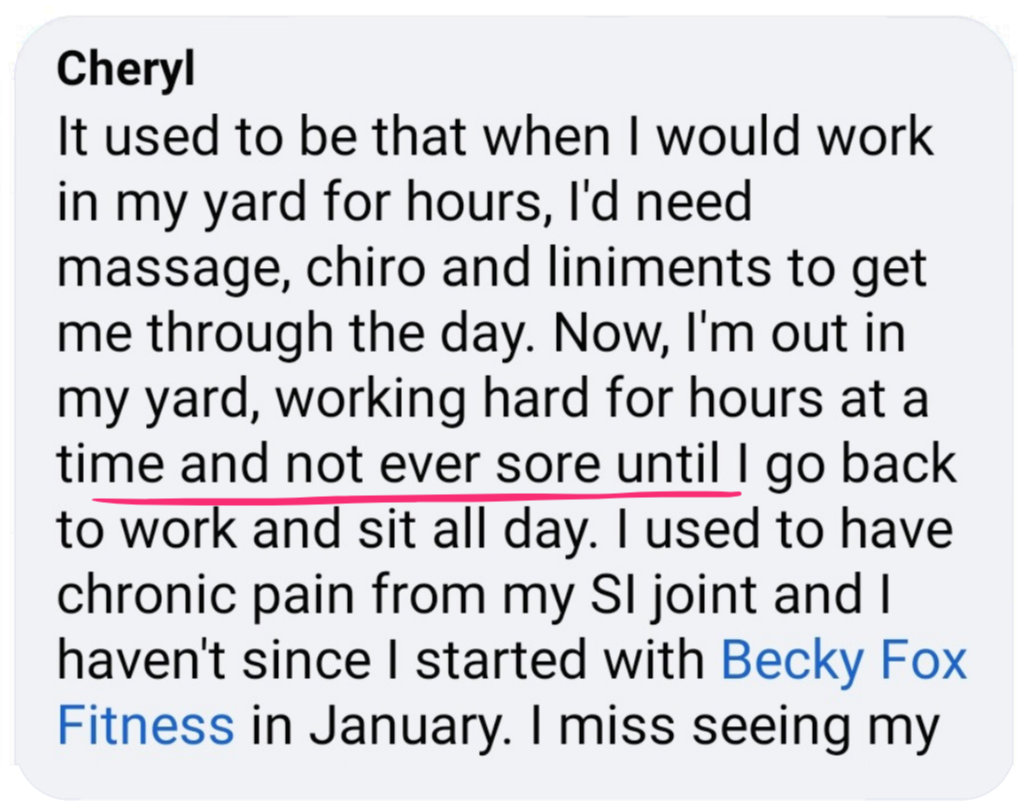Click the word 'chiro' in the comment
The image size is (1019, 801).
[365, 268]
